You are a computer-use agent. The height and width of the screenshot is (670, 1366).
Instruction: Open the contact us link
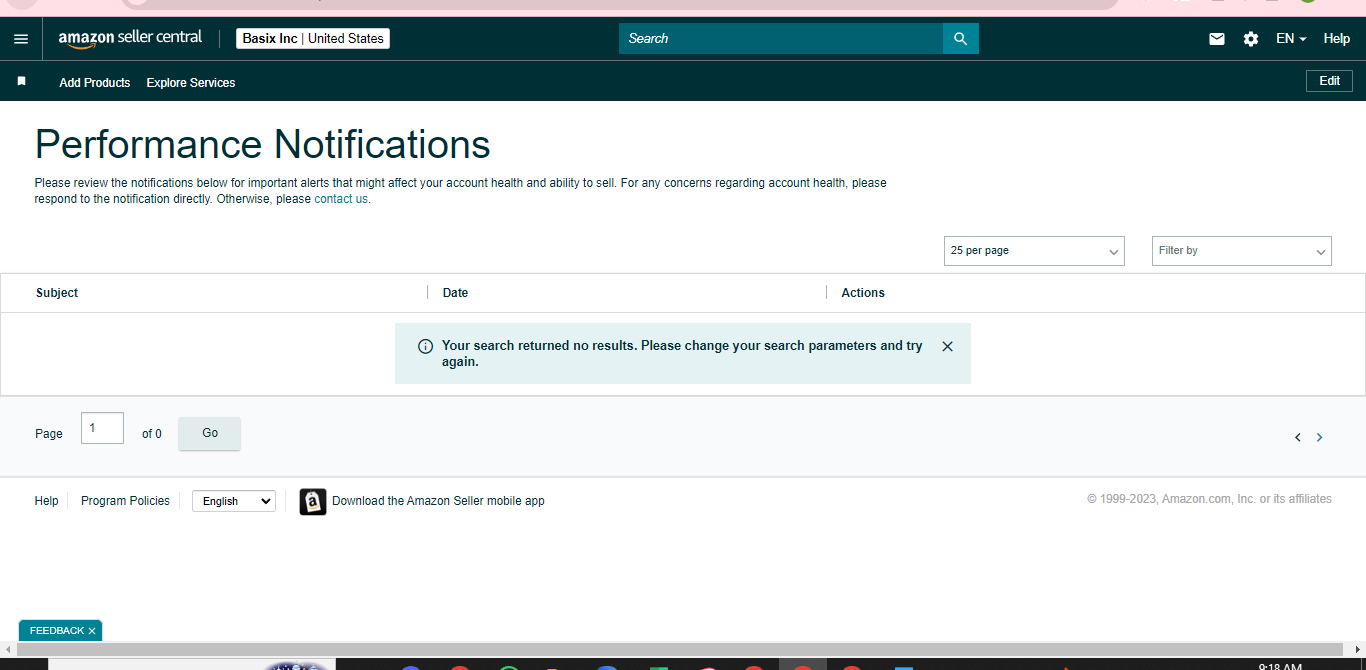(x=341, y=199)
